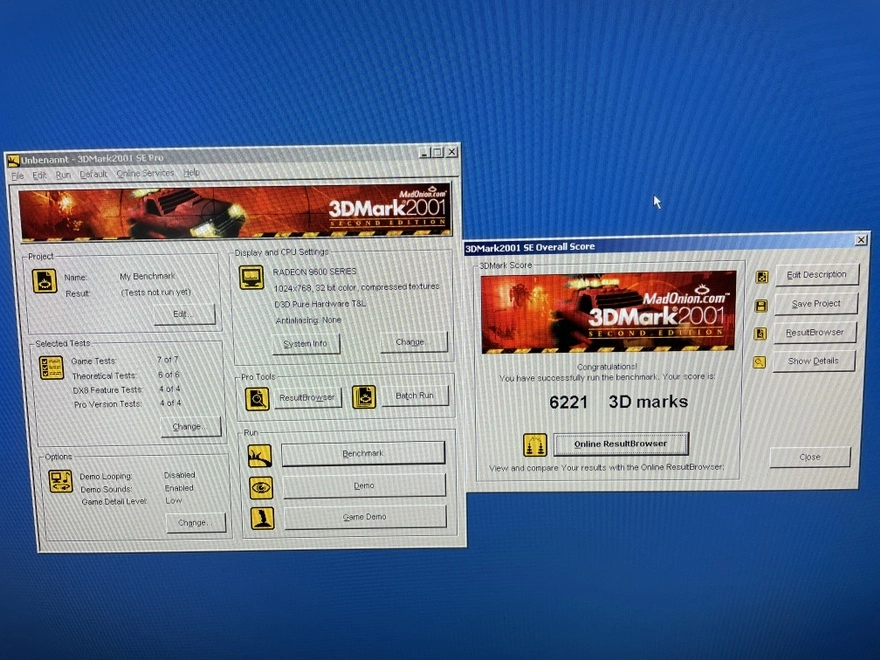Click the ResultBrowser magnifier icon in Pro Tools
This screenshot has height=660, width=880.
click(x=257, y=398)
